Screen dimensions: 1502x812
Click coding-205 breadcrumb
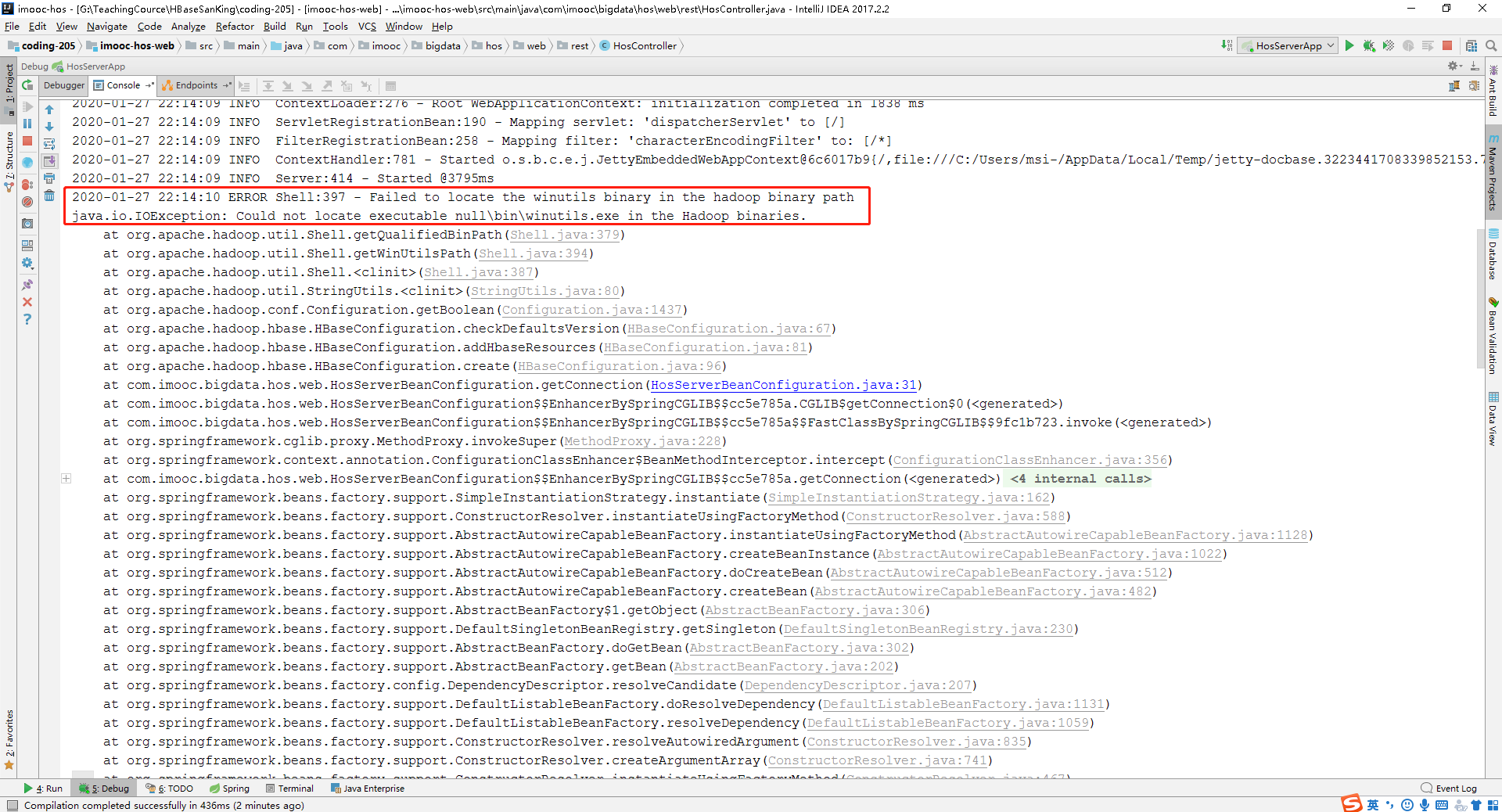[42, 45]
